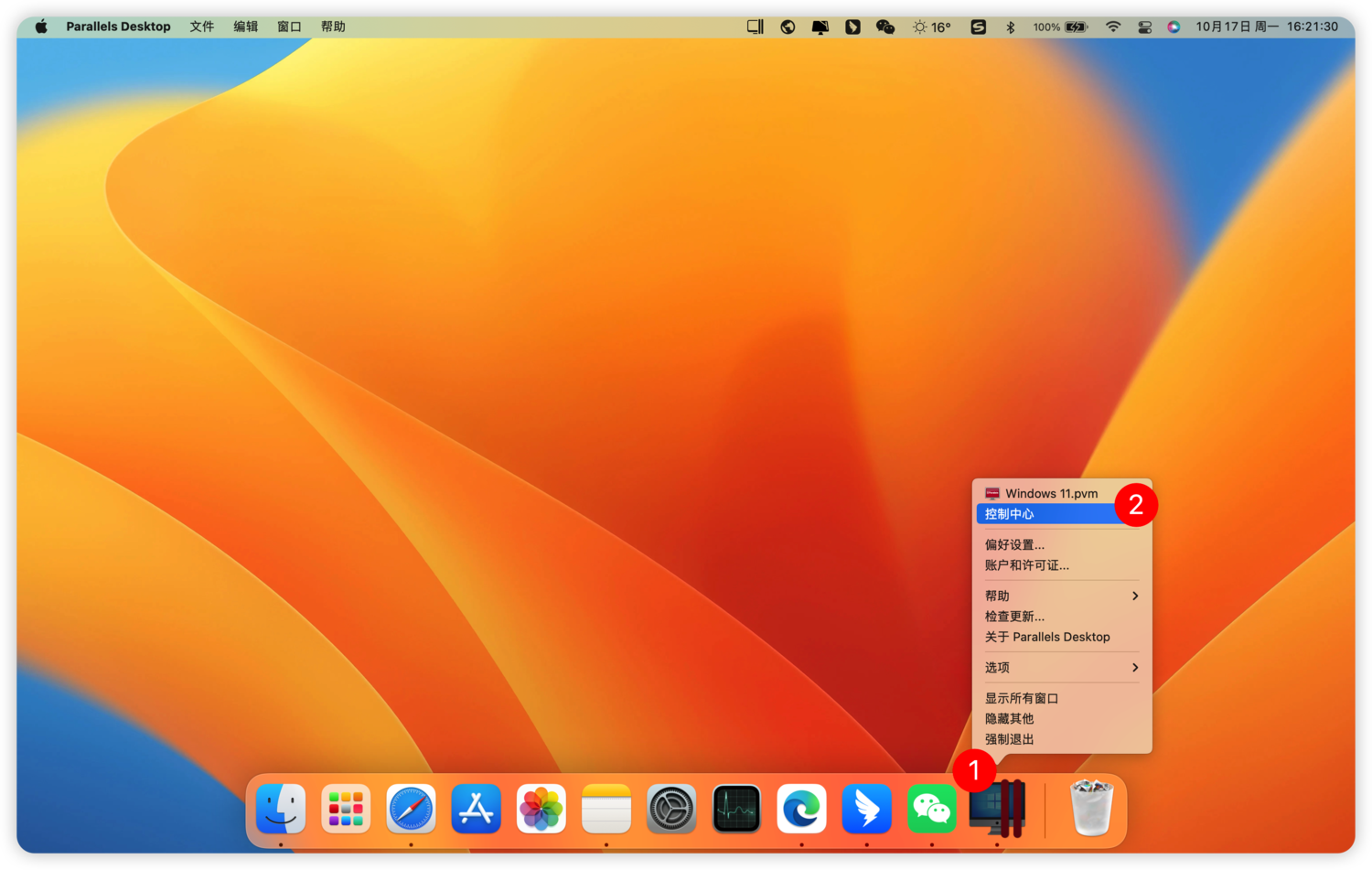Open the 窗口 menu
The height and width of the screenshot is (870, 1372).
point(290,27)
